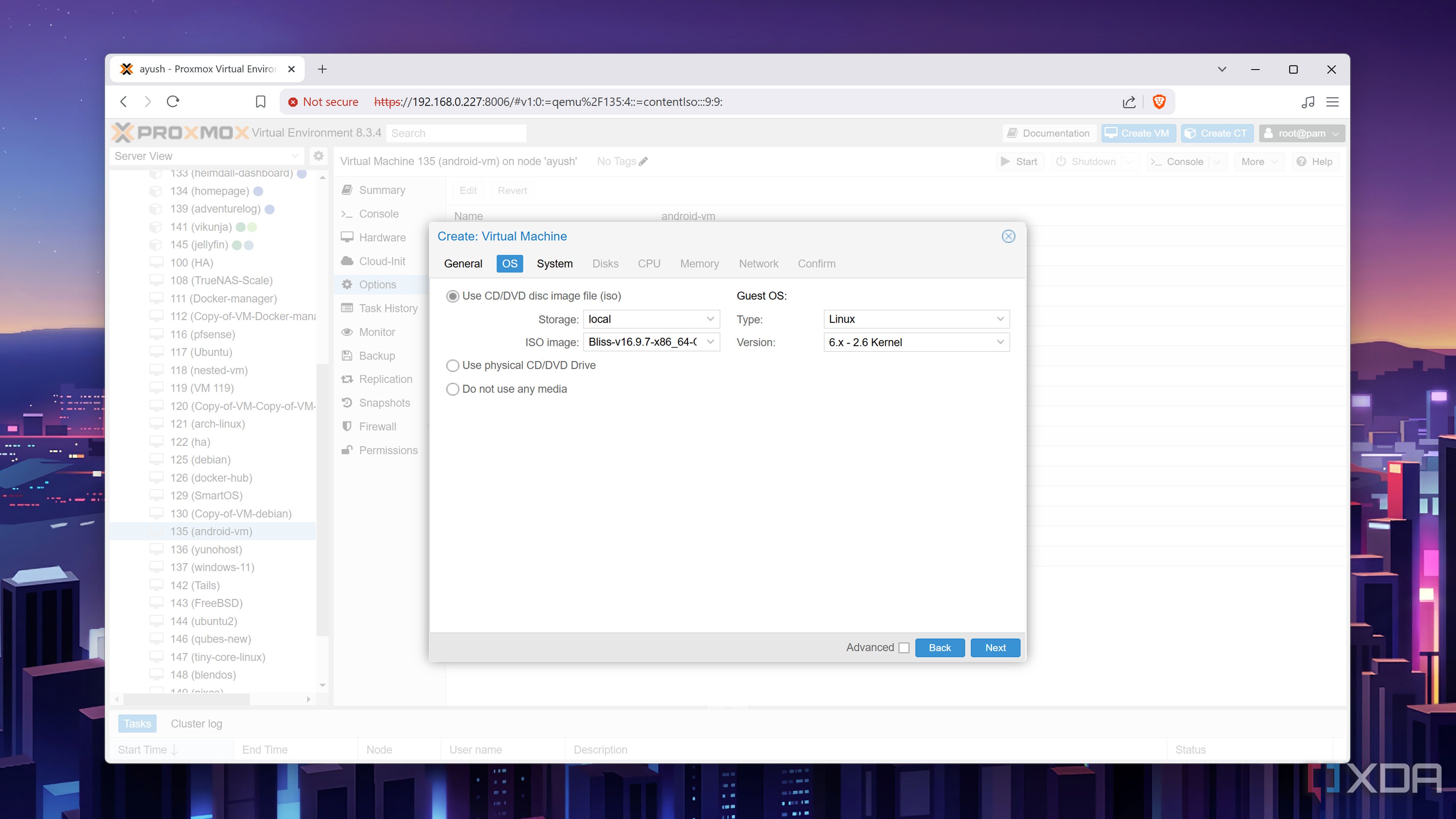Go forward in browser history

click(148, 102)
